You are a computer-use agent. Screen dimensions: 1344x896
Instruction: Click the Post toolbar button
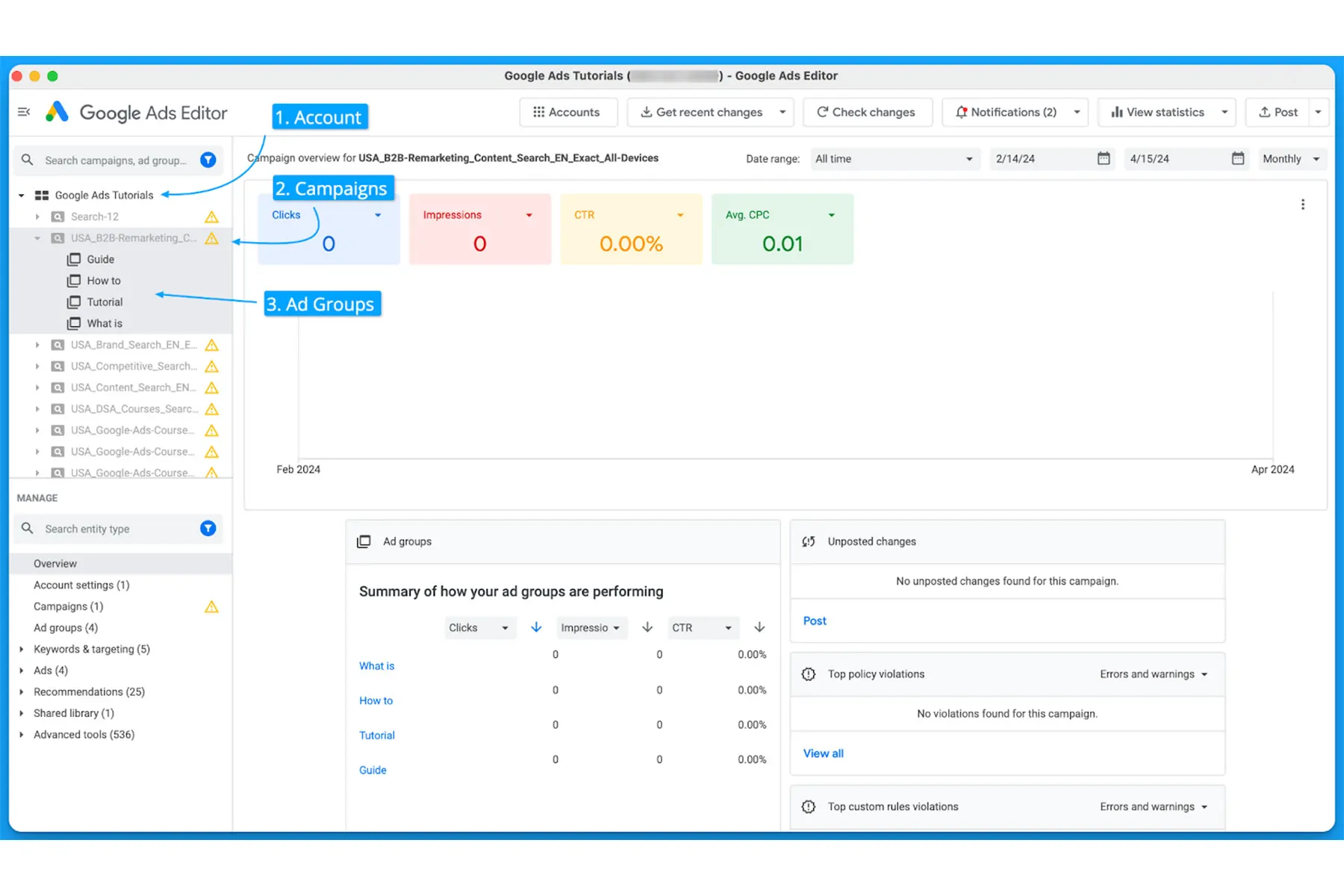(x=1278, y=112)
